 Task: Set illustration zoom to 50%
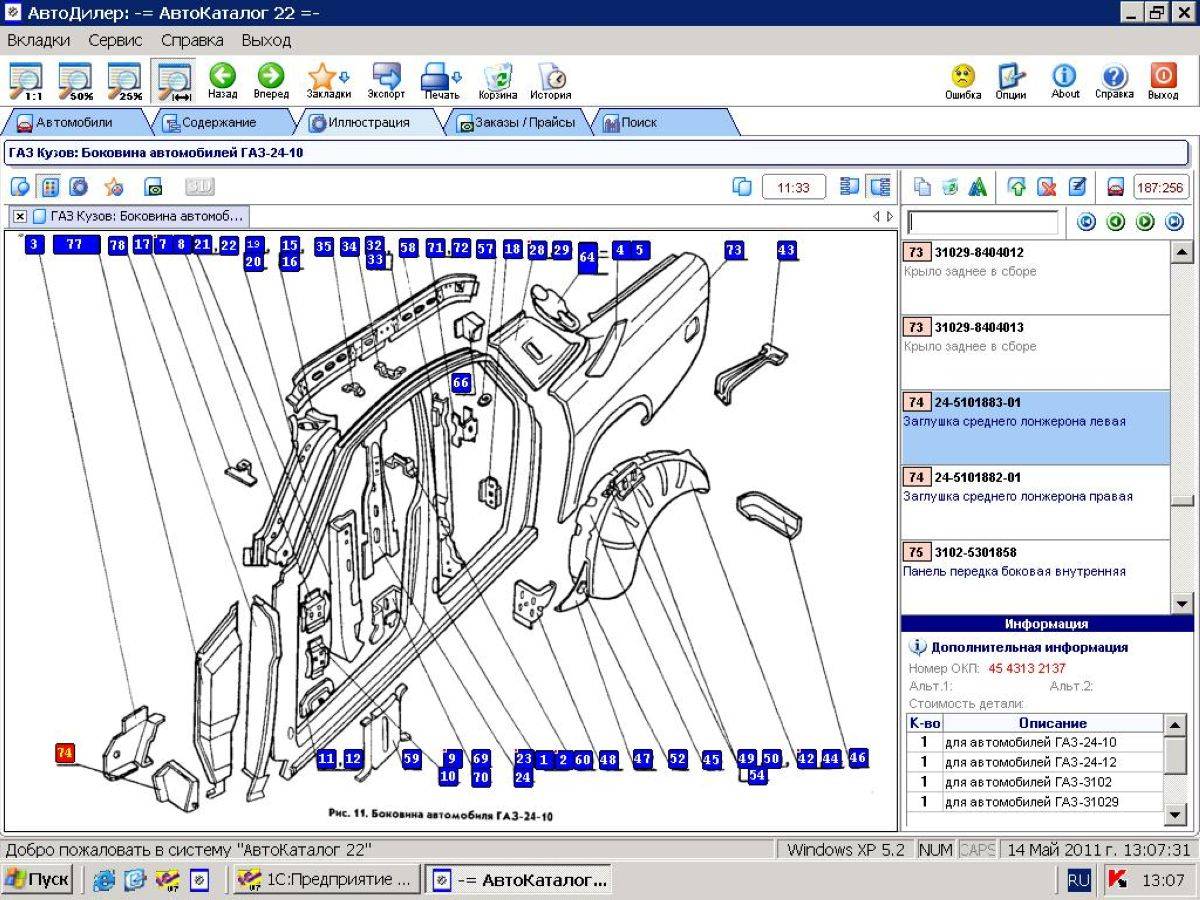[x=75, y=81]
